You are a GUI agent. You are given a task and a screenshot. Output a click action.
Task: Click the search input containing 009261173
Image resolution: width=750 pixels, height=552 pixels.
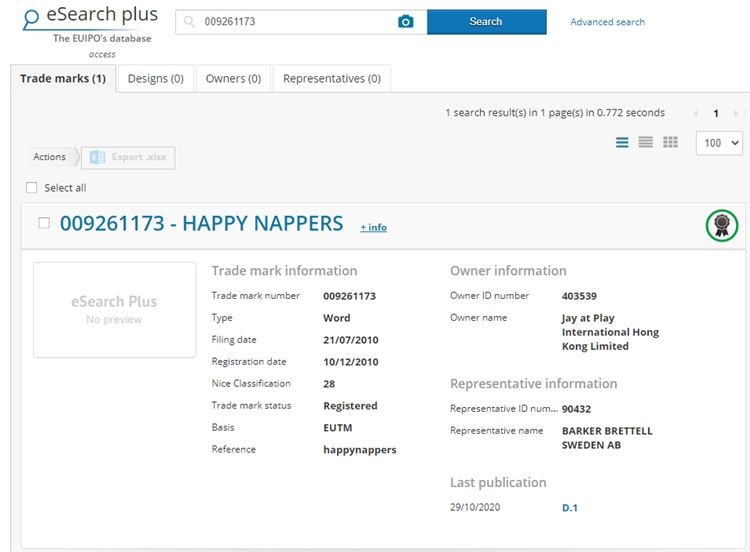click(301, 22)
